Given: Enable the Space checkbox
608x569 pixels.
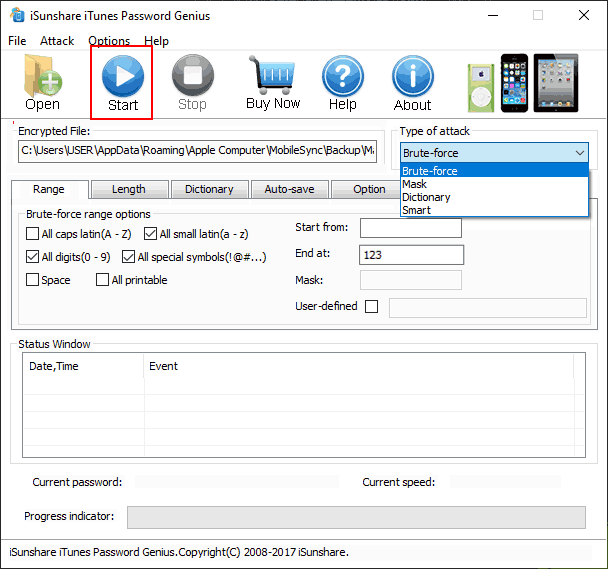Looking at the screenshot, I should (x=32, y=280).
